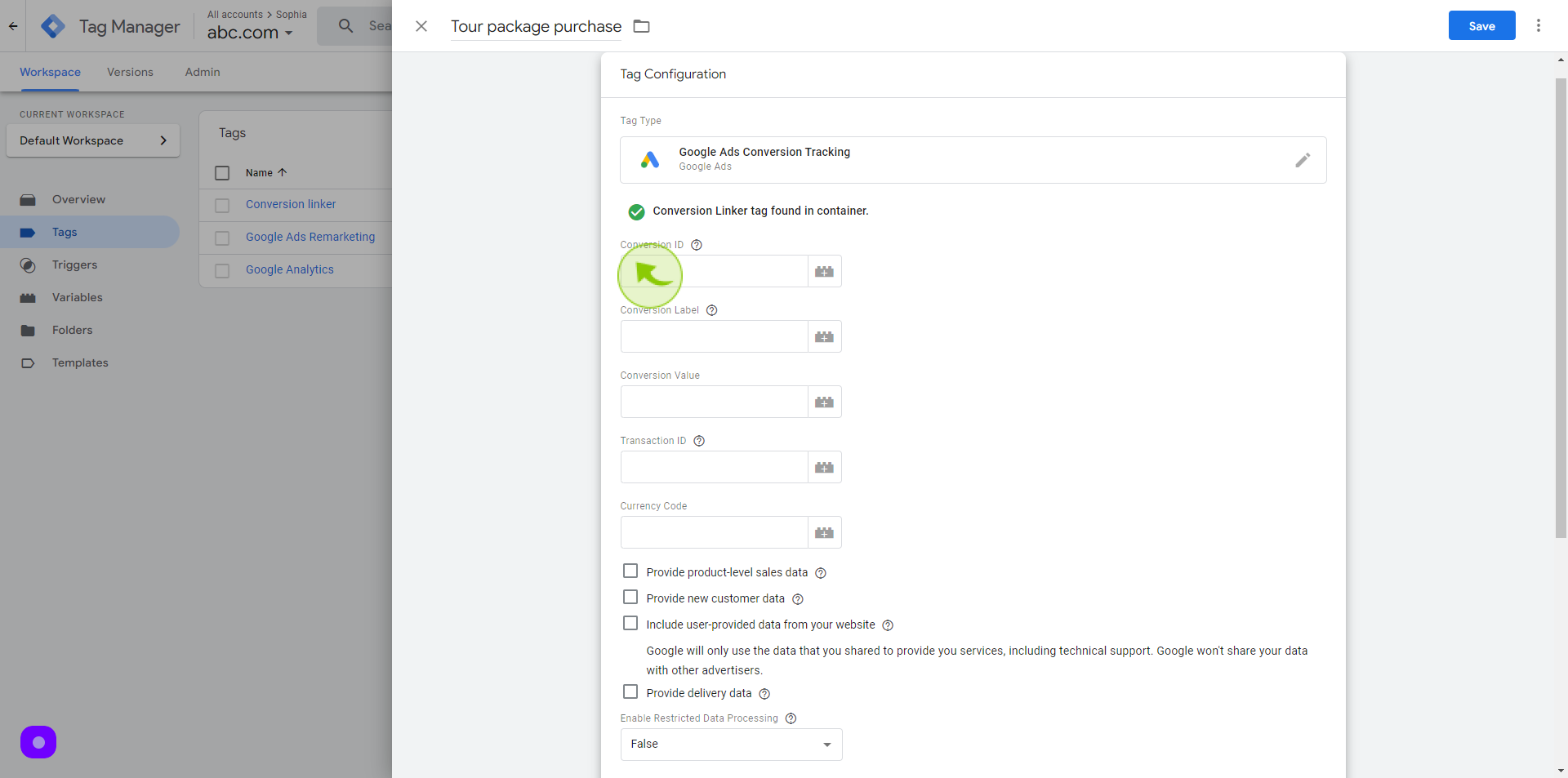Check Include user-provided data from your website
This screenshot has height=778, width=1568.
pyautogui.click(x=630, y=623)
